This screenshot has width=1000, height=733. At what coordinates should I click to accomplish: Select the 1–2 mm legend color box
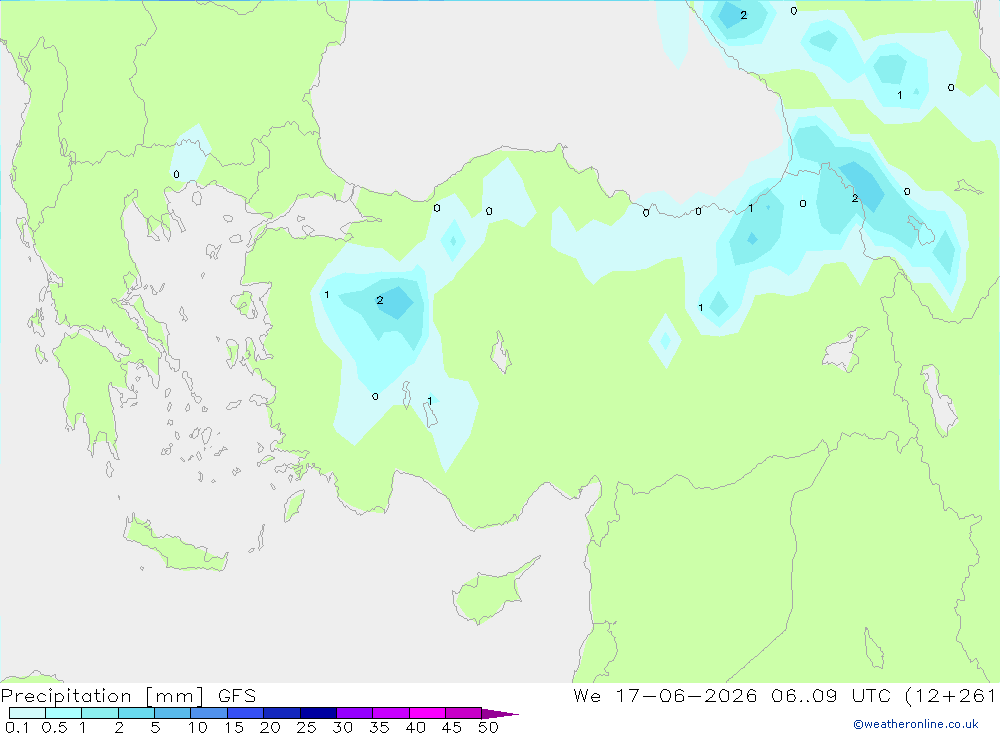click(x=100, y=713)
